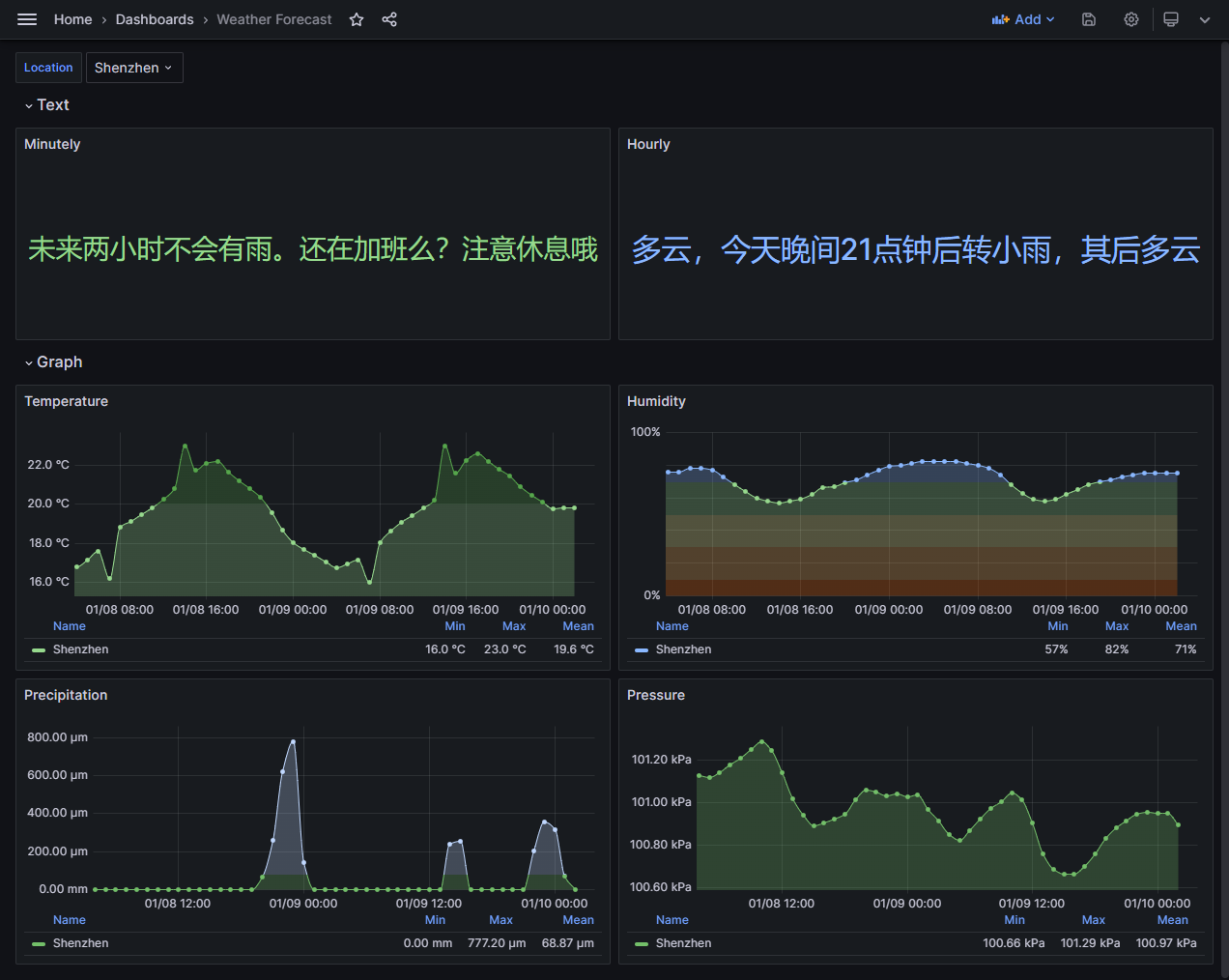This screenshot has width=1229, height=980.
Task: Click Temperature max value 23.0 °C
Action: (505, 649)
